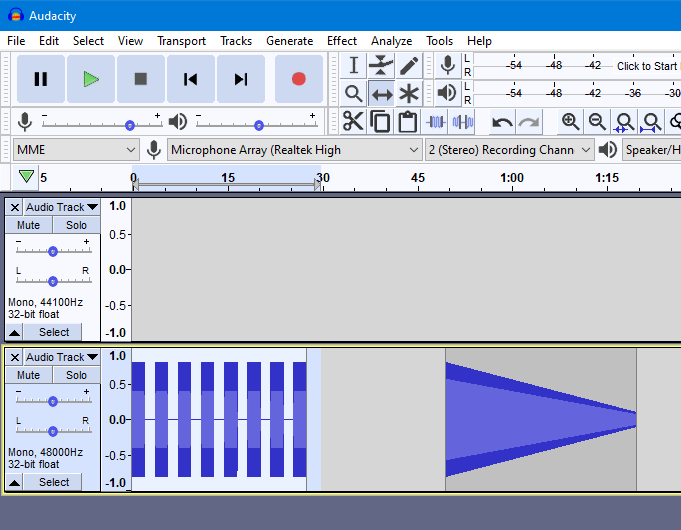Click the Pause button
Viewport: 681px width, 530px height.
[x=41, y=79]
